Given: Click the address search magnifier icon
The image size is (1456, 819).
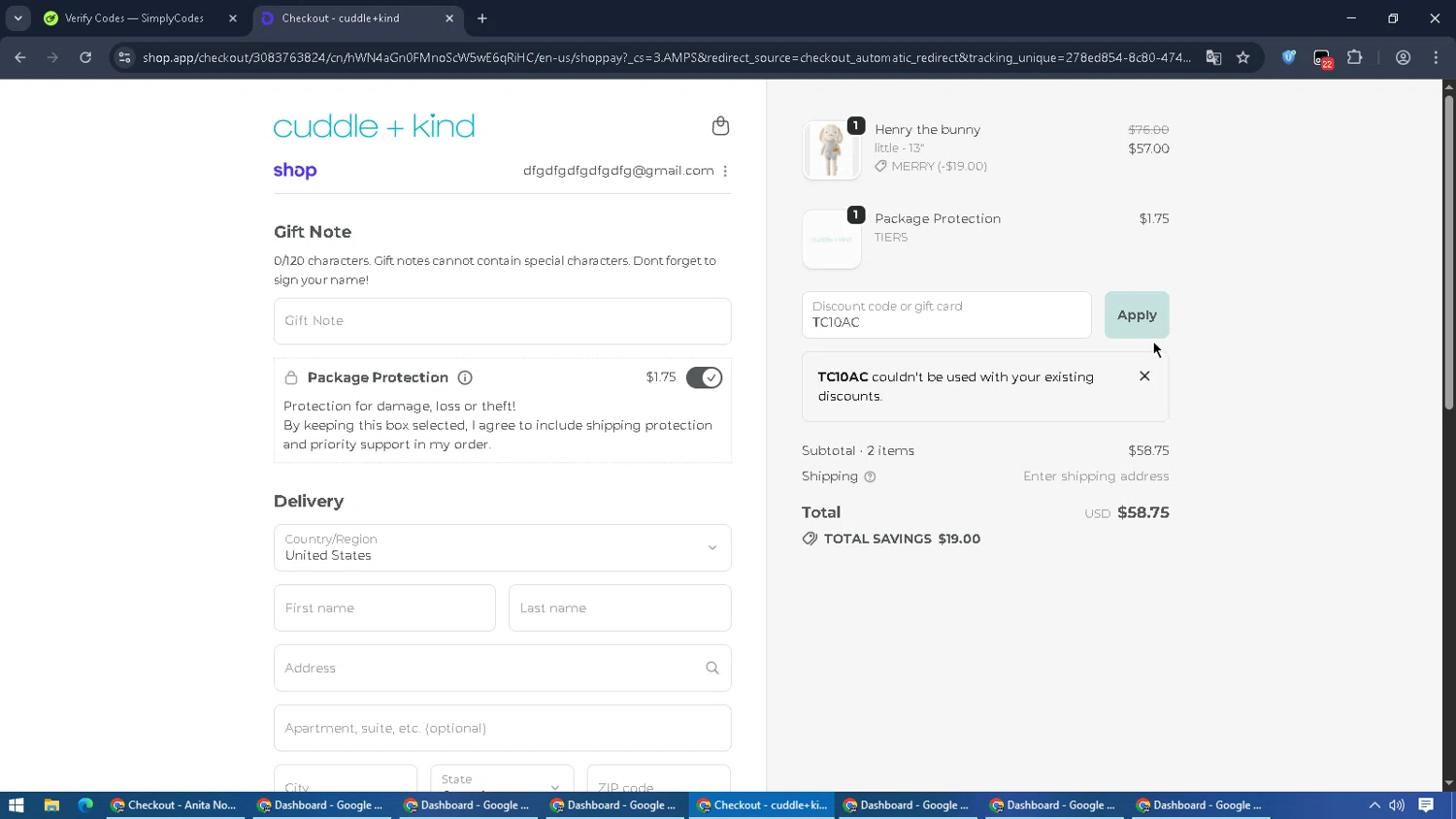Looking at the screenshot, I should (x=712, y=668).
